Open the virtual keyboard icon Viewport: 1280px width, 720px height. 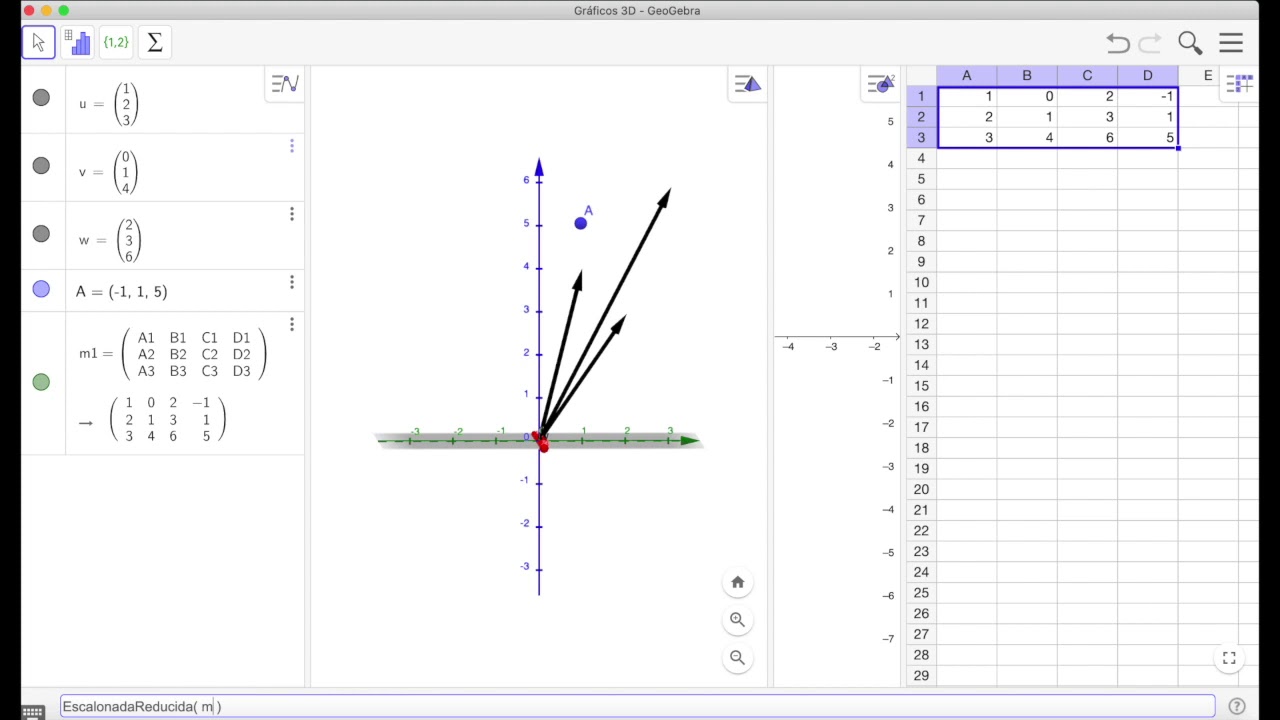tap(32, 712)
